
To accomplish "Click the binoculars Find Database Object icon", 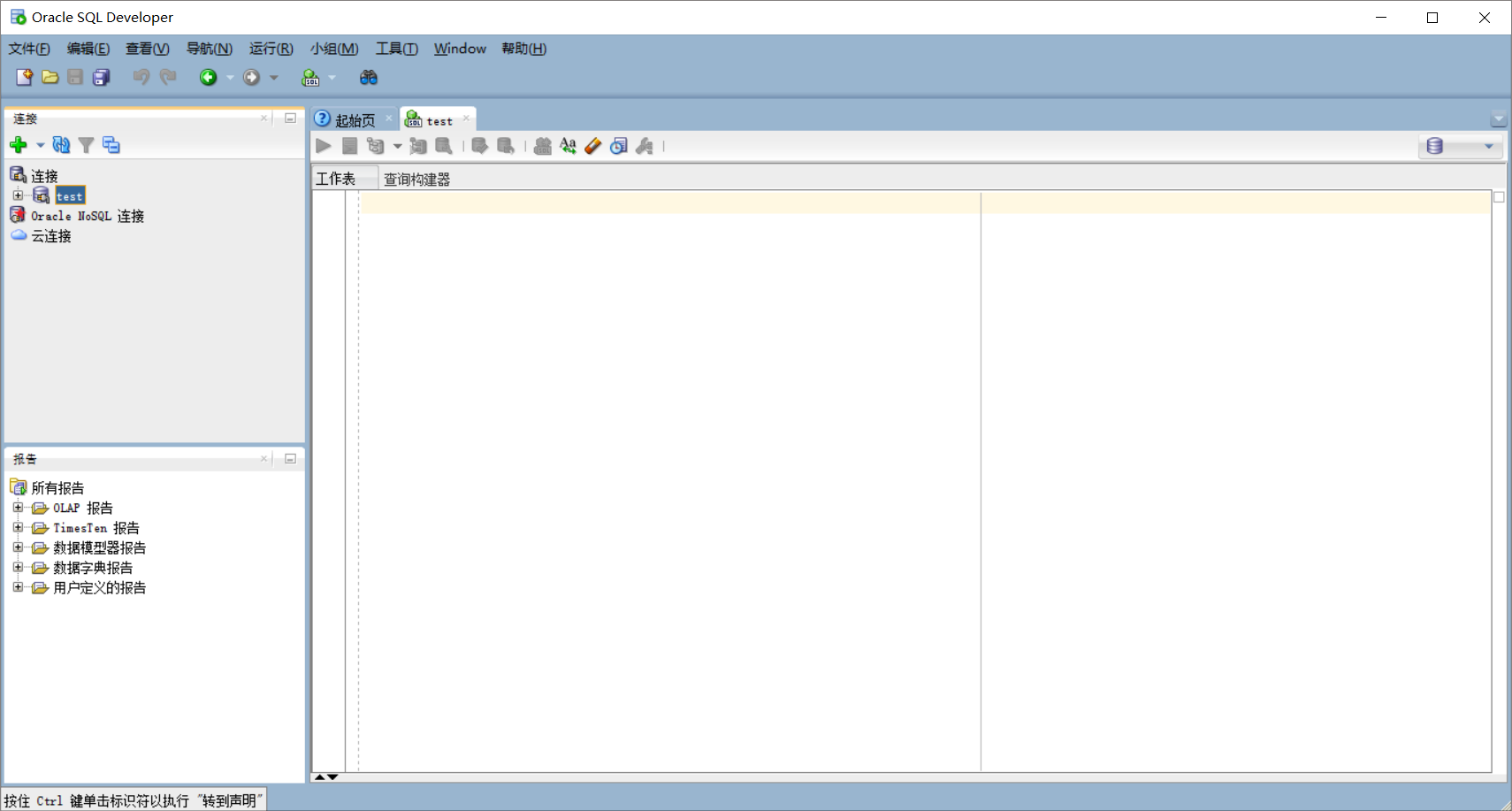I will click(369, 77).
